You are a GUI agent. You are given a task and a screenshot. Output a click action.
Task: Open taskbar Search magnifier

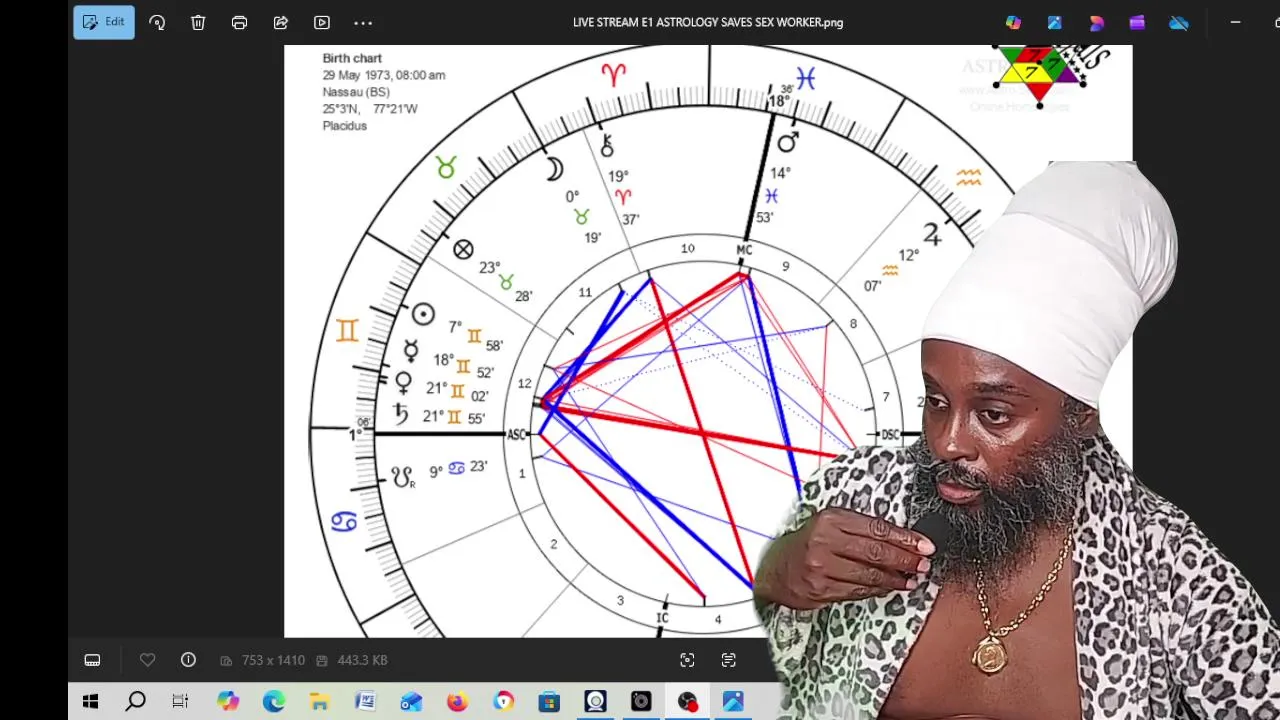[x=136, y=702]
